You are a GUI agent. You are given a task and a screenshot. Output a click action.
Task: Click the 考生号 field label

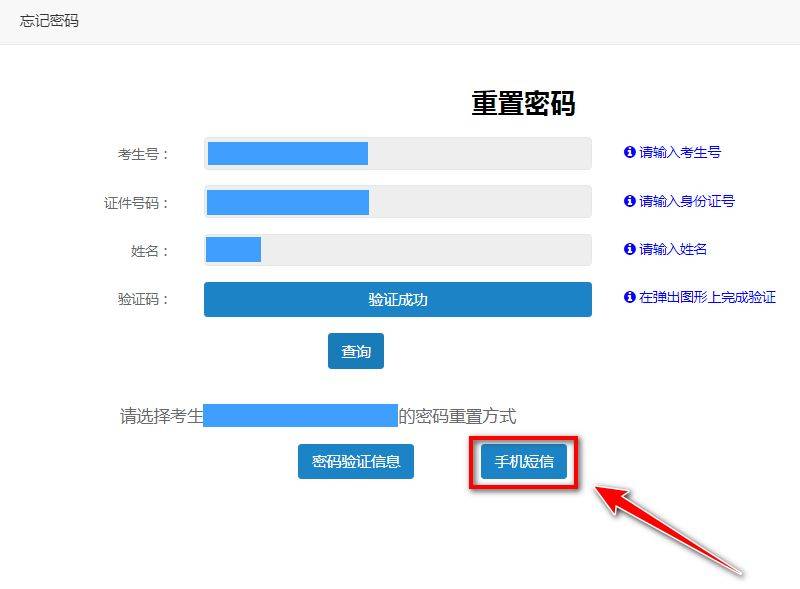(x=144, y=154)
